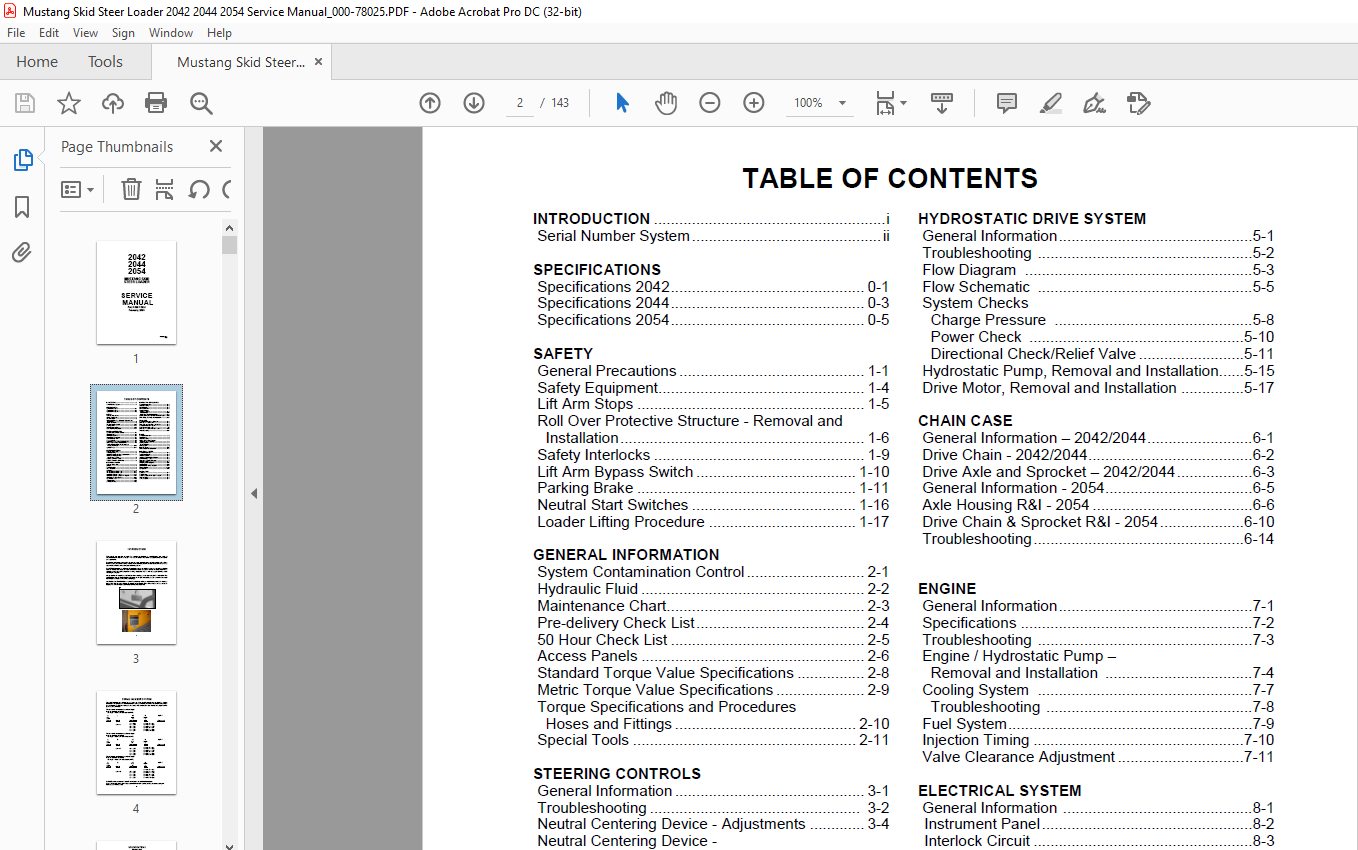Go to next page arrow
Image resolution: width=1358 pixels, height=850 pixels.
474,103
